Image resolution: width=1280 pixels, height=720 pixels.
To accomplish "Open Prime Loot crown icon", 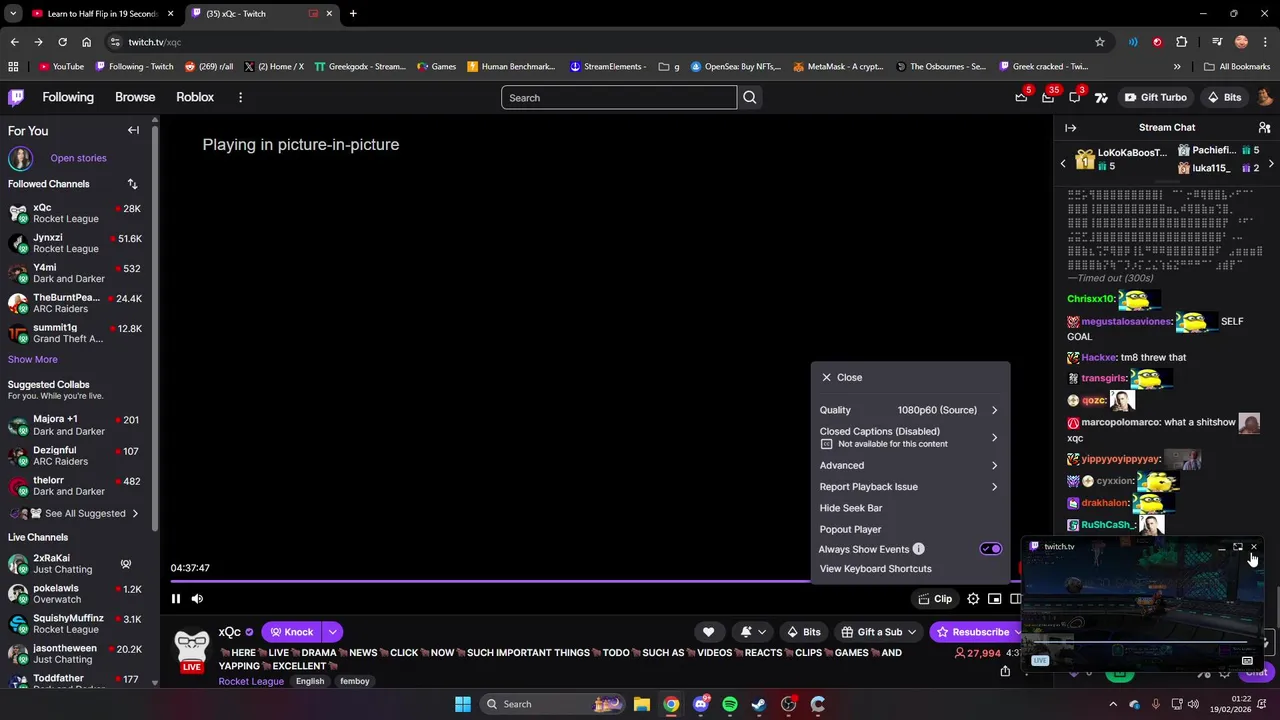I will [1021, 97].
